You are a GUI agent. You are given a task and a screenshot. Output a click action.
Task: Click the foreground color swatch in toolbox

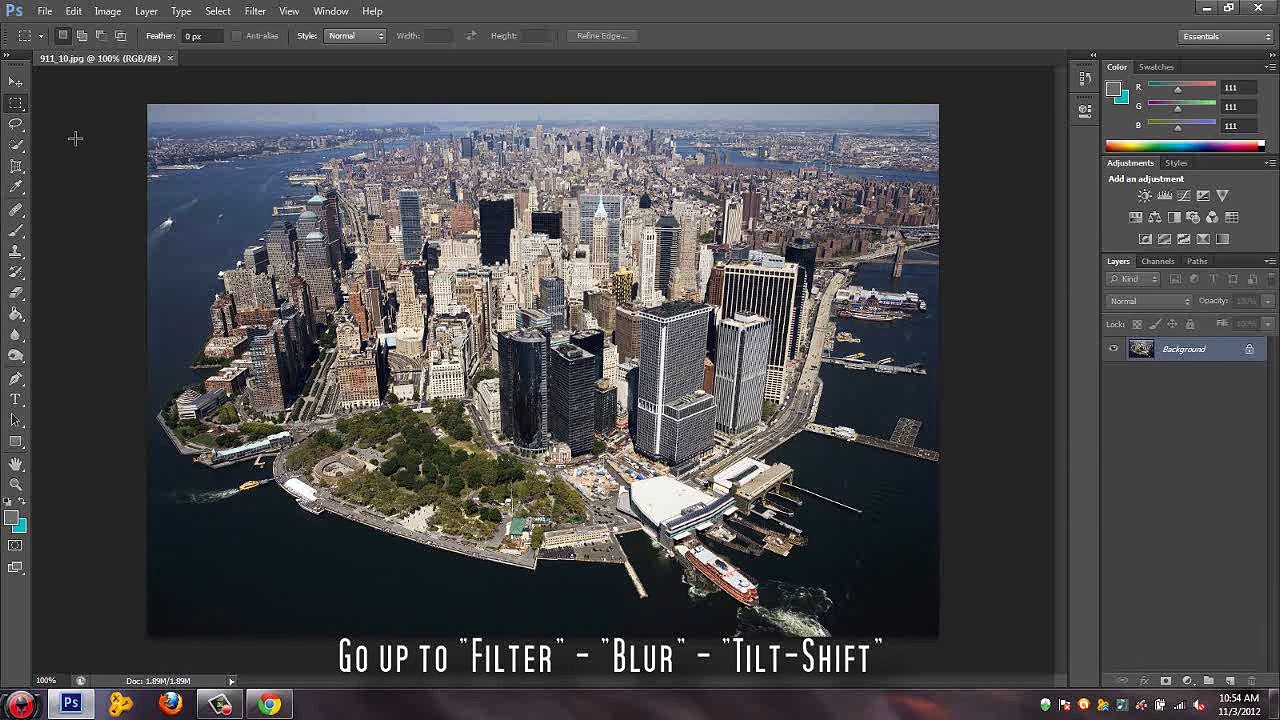[x=11, y=518]
